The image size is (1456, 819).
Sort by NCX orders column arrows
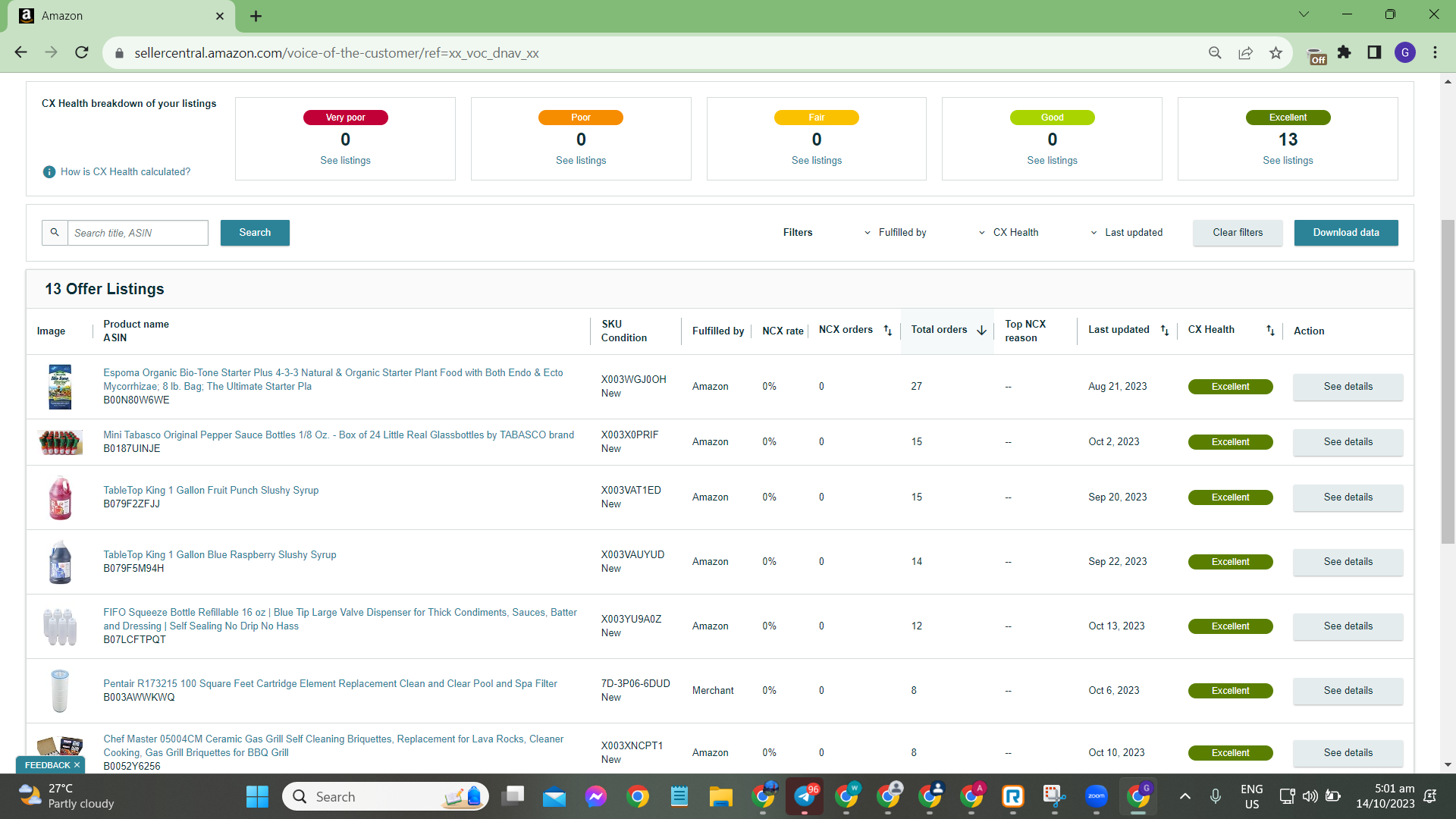click(x=887, y=331)
